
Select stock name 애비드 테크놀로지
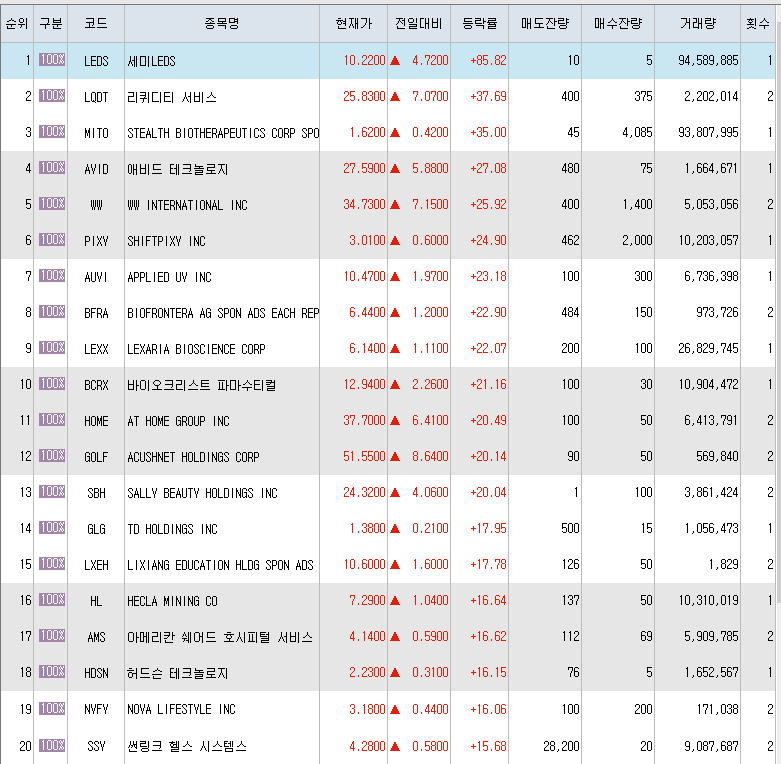pos(177,169)
